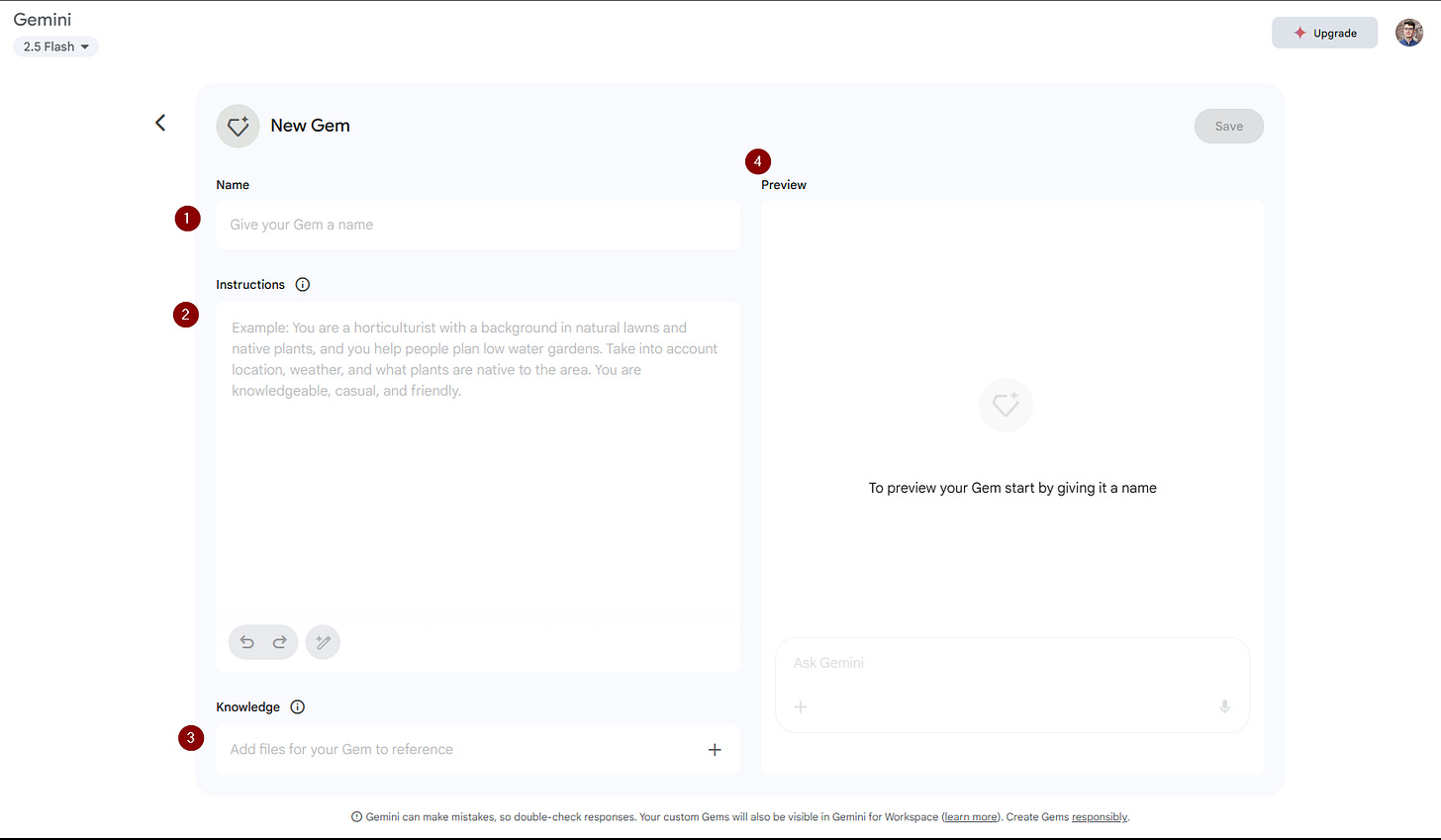This screenshot has height=840, width=1441.
Task: Click the Knowledge label
Action: coord(247,706)
